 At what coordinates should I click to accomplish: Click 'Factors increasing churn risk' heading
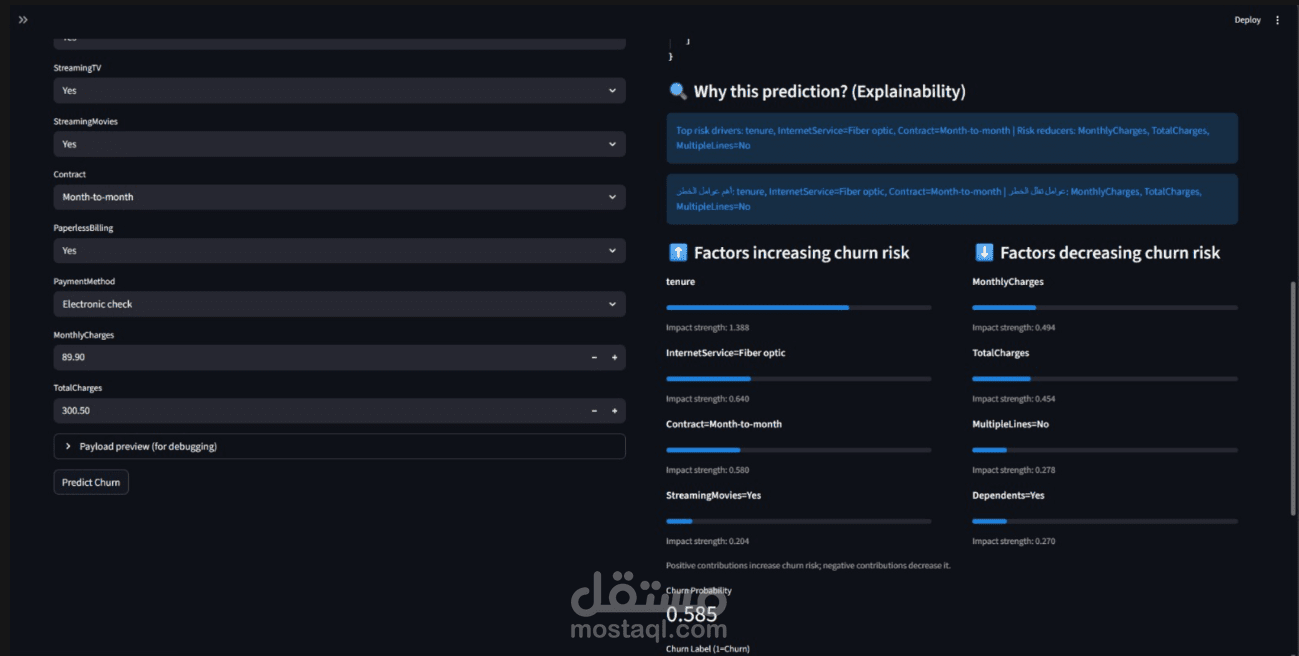click(801, 253)
